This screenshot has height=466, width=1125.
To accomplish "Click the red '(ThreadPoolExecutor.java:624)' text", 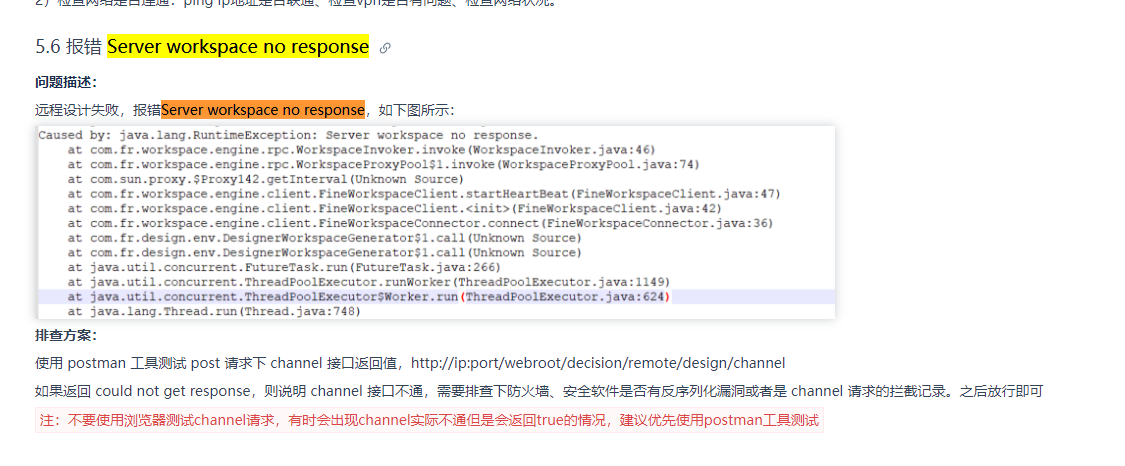I will coord(565,297).
